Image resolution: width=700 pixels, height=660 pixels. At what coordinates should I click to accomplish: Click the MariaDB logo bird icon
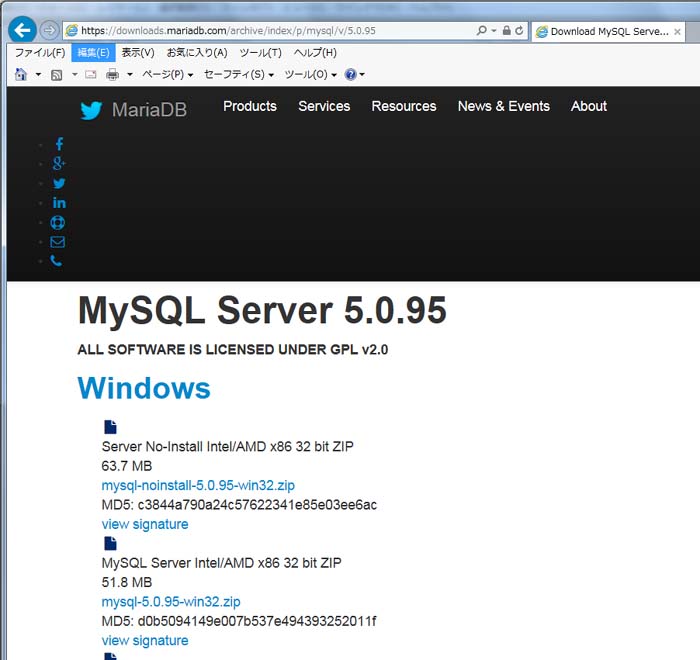[91, 110]
